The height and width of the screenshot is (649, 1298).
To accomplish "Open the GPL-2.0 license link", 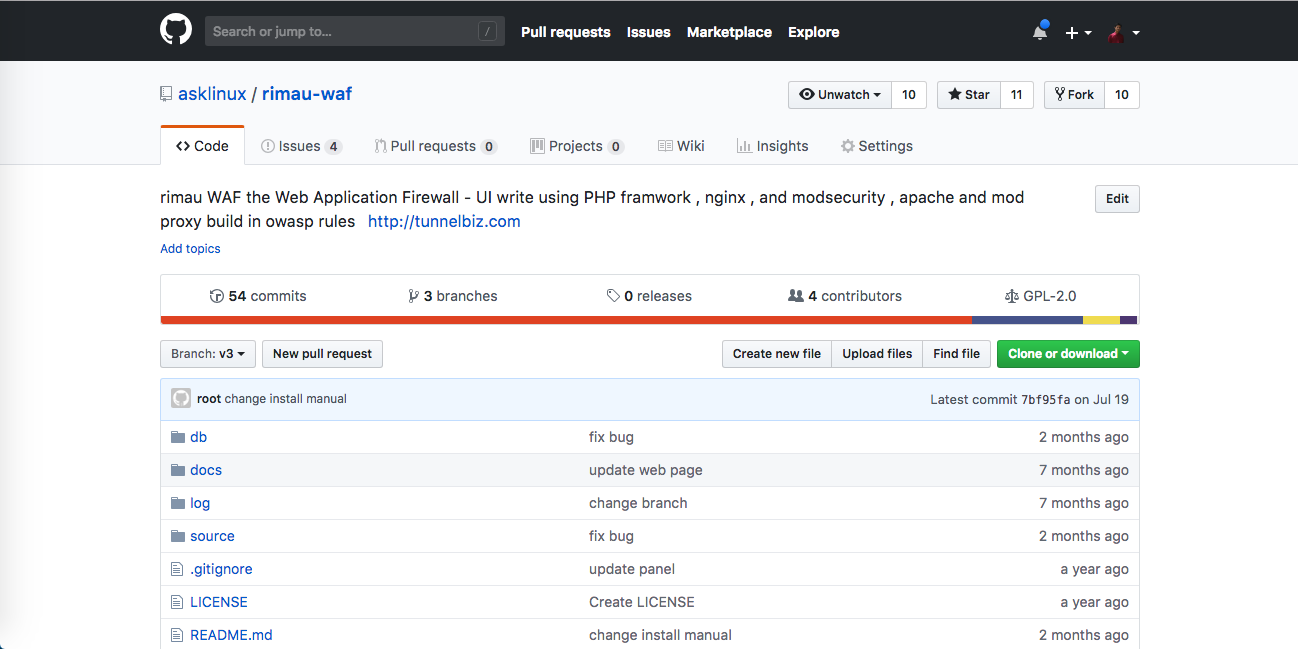I will pyautogui.click(x=1040, y=296).
